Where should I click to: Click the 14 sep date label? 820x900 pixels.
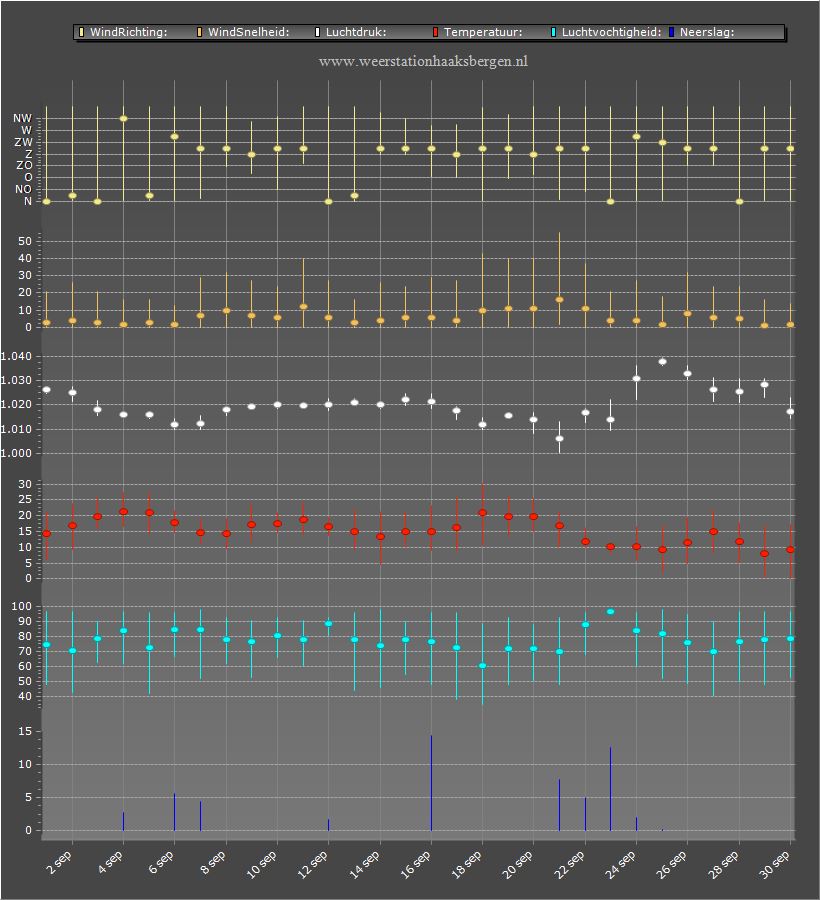pyautogui.click(x=364, y=865)
